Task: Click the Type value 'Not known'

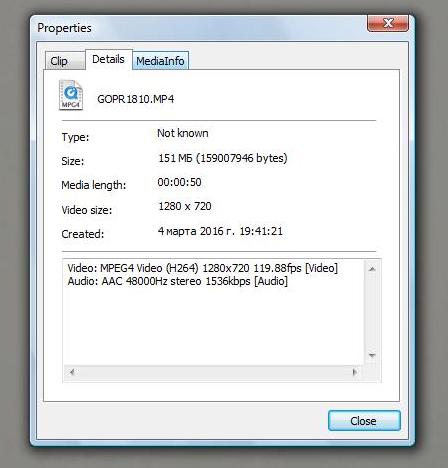Action: click(183, 133)
